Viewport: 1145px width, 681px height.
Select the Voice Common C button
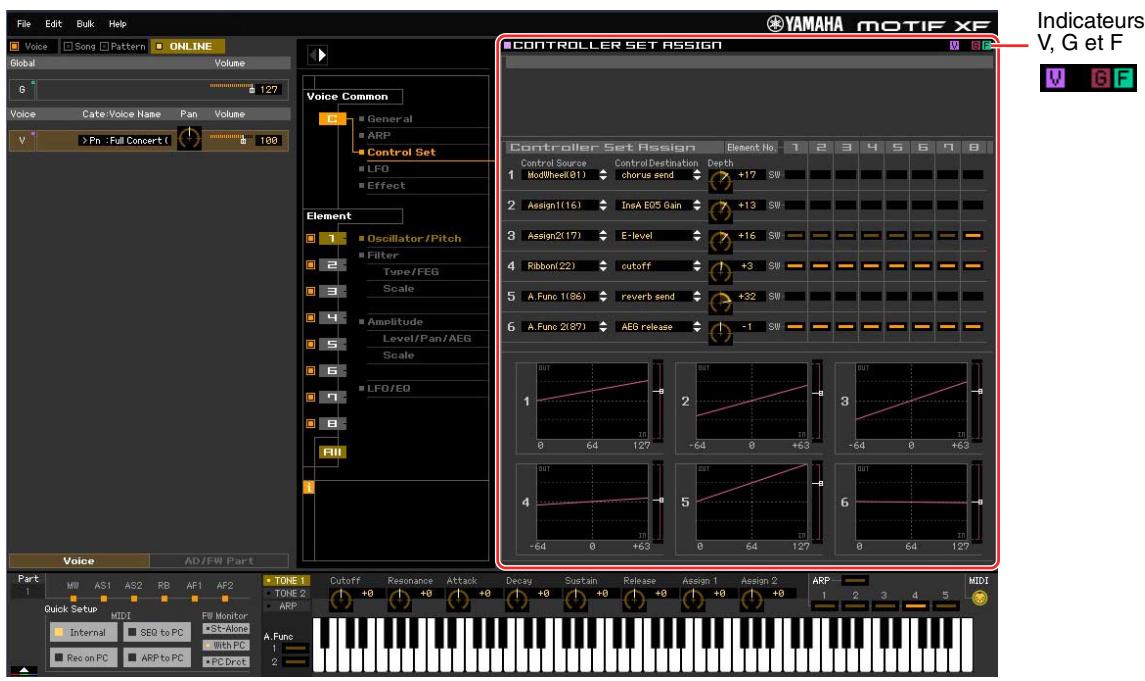(332, 118)
